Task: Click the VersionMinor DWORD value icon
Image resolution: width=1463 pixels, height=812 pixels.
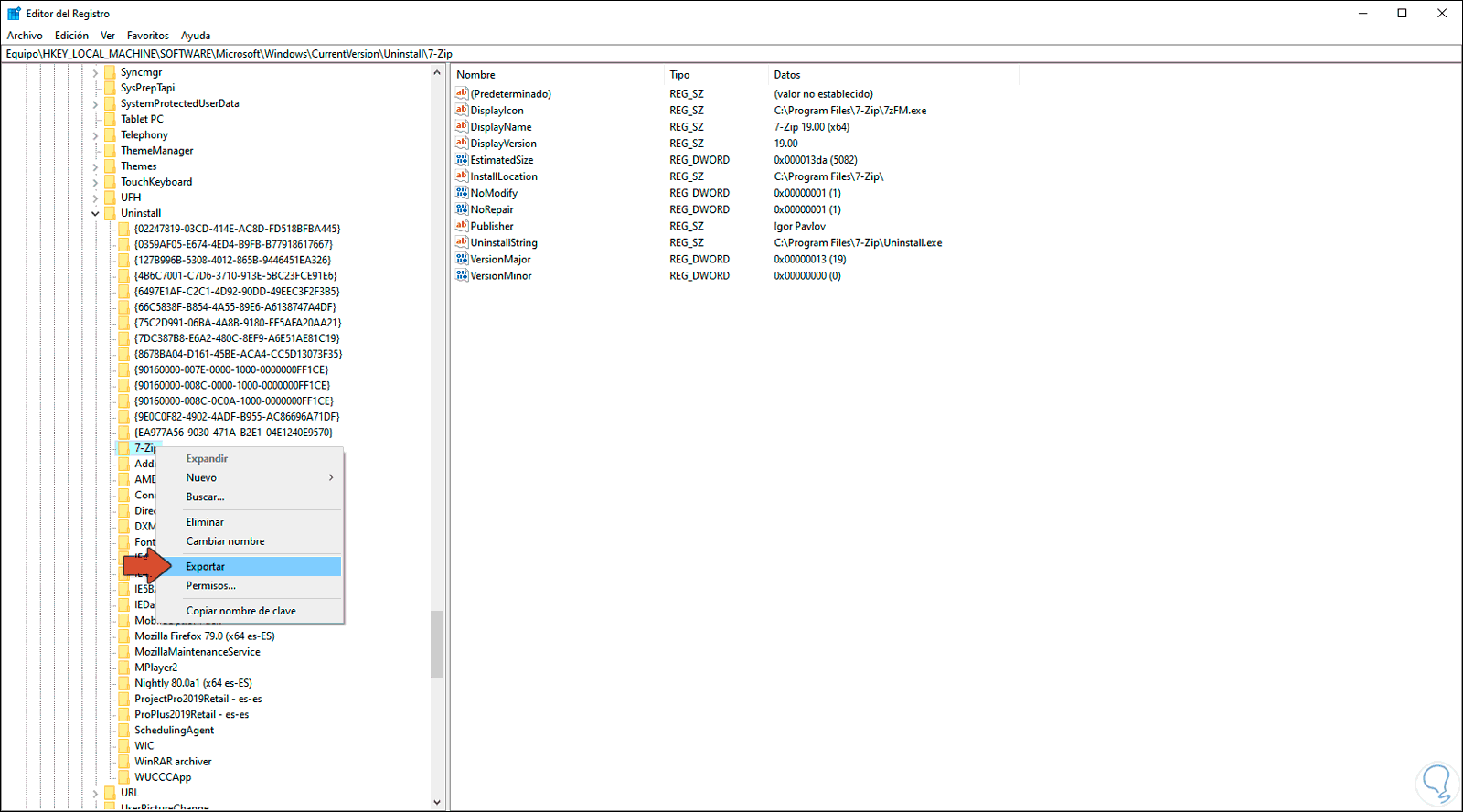Action: pyautogui.click(x=462, y=275)
